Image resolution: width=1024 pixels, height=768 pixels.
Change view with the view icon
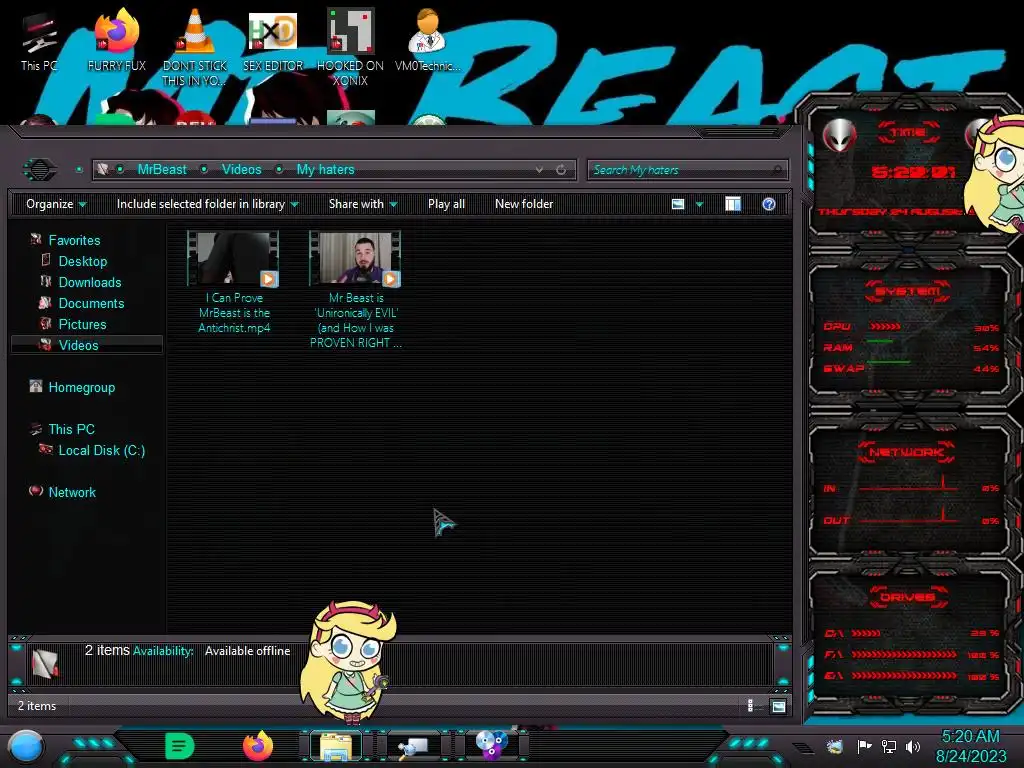pos(678,204)
